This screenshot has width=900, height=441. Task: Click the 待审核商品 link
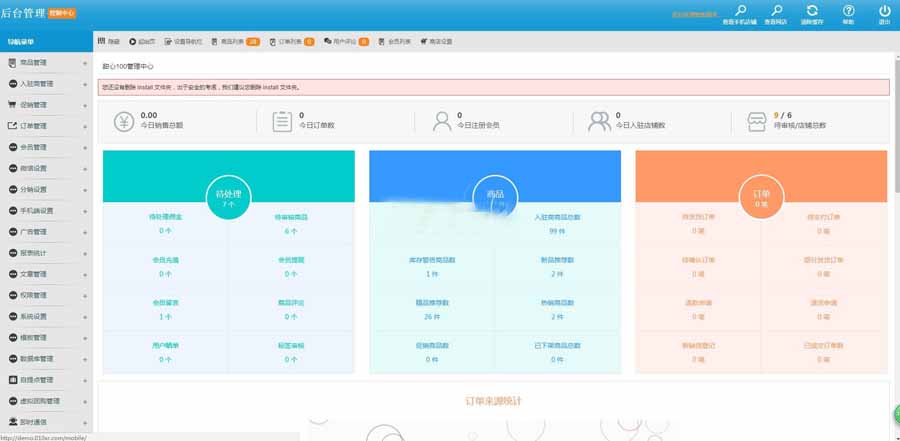291,217
